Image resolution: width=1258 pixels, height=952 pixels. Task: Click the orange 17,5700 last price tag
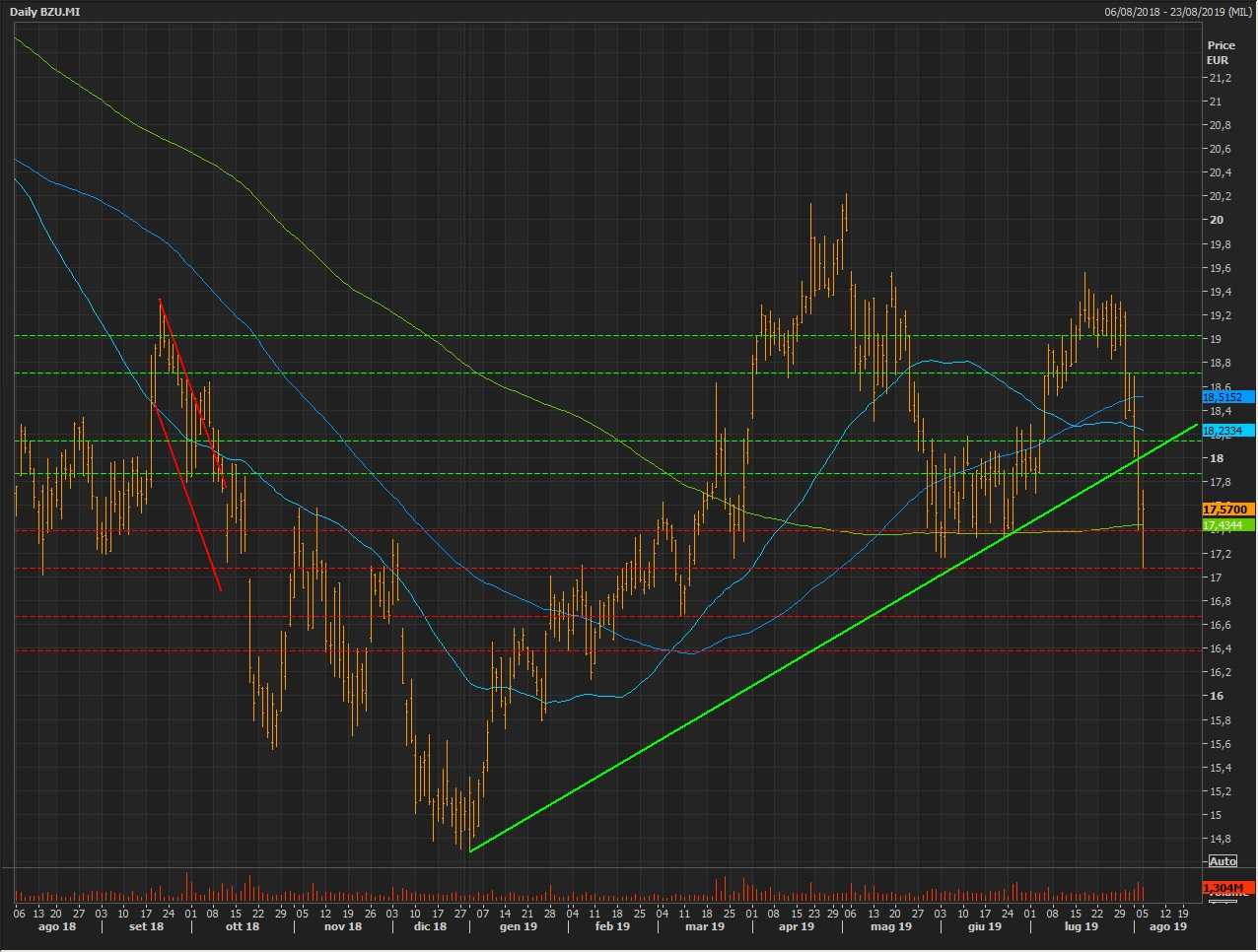1227,510
